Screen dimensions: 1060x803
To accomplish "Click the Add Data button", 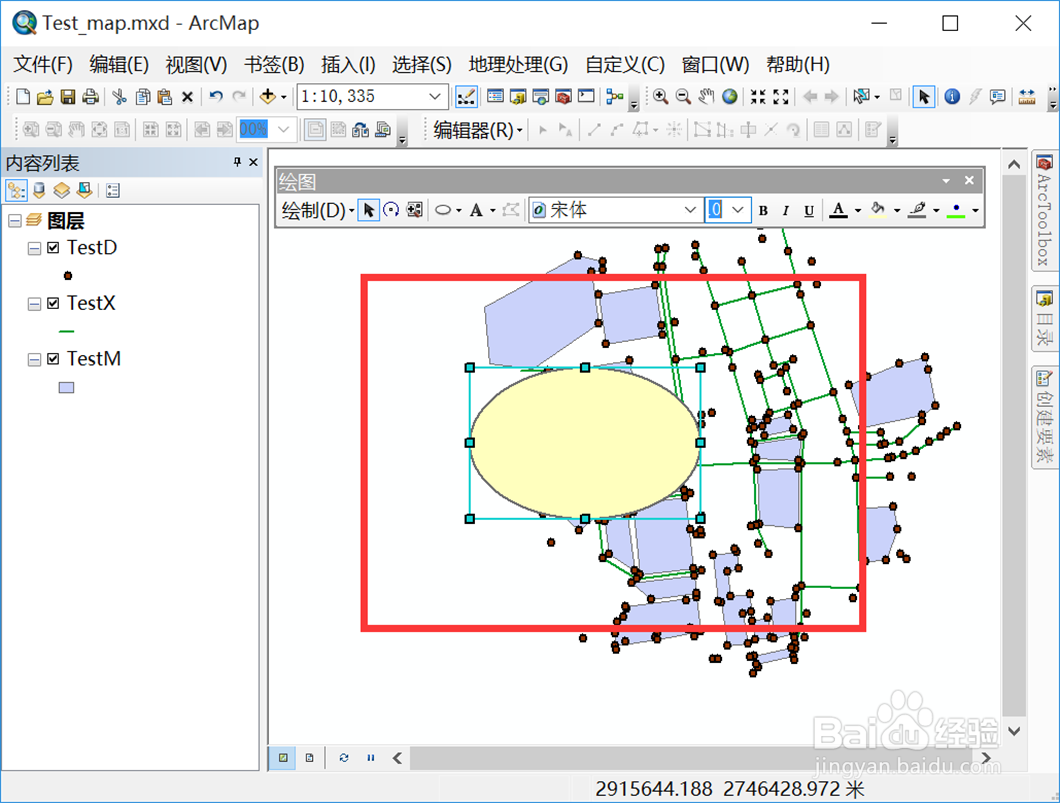I will click(x=268, y=97).
